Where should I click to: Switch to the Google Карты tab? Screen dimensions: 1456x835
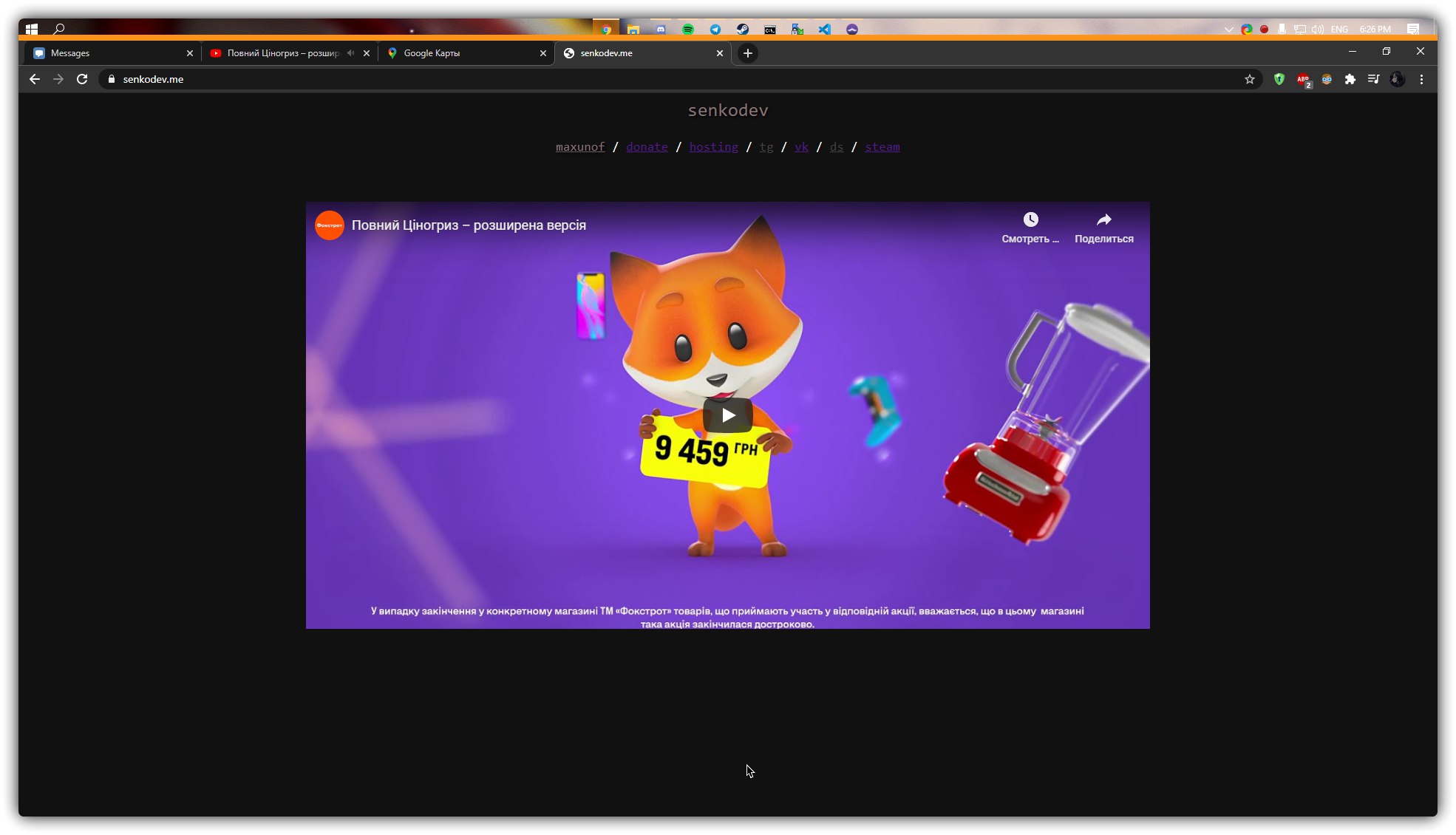tap(462, 53)
